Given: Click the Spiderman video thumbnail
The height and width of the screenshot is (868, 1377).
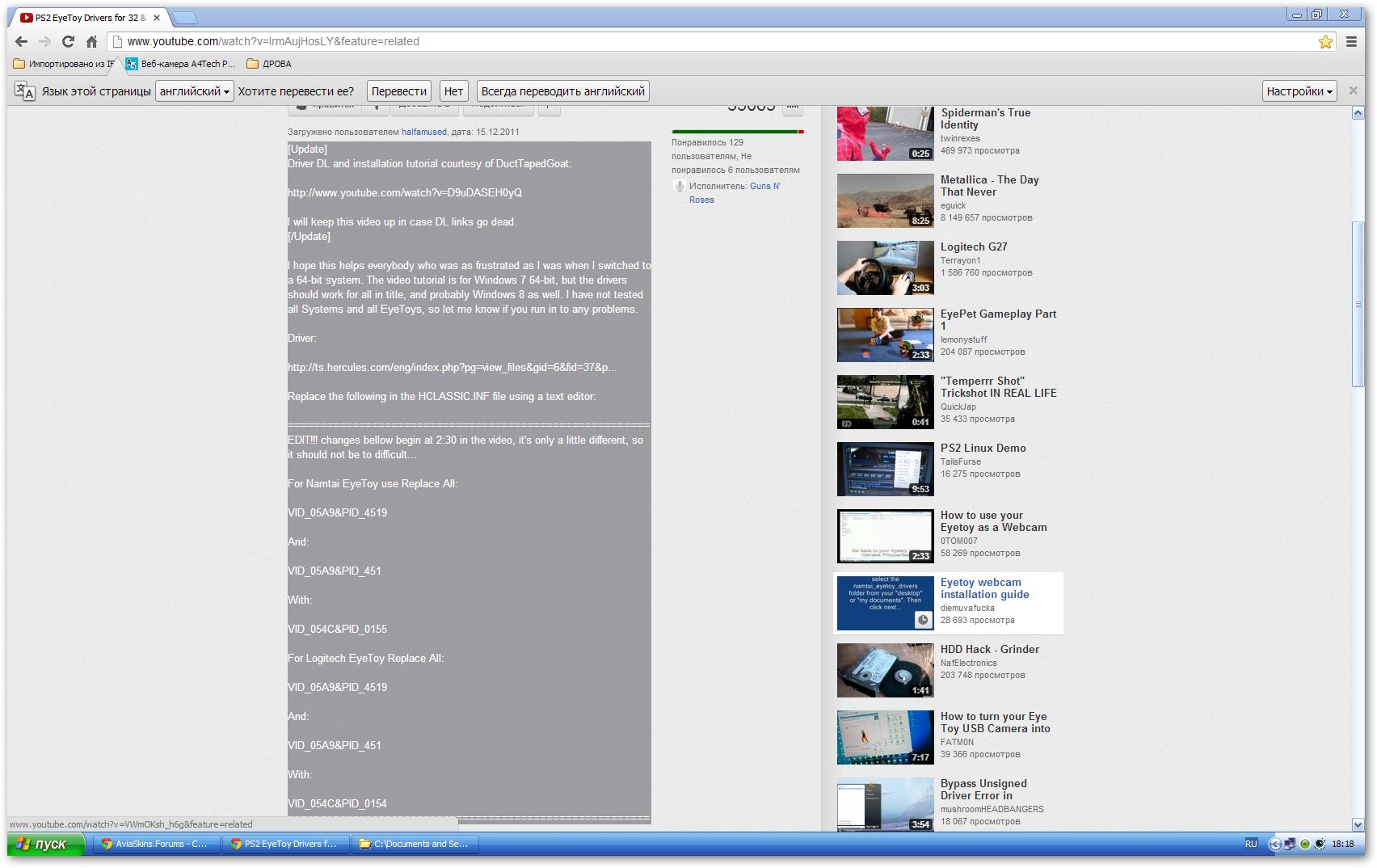Looking at the screenshot, I should (886, 133).
